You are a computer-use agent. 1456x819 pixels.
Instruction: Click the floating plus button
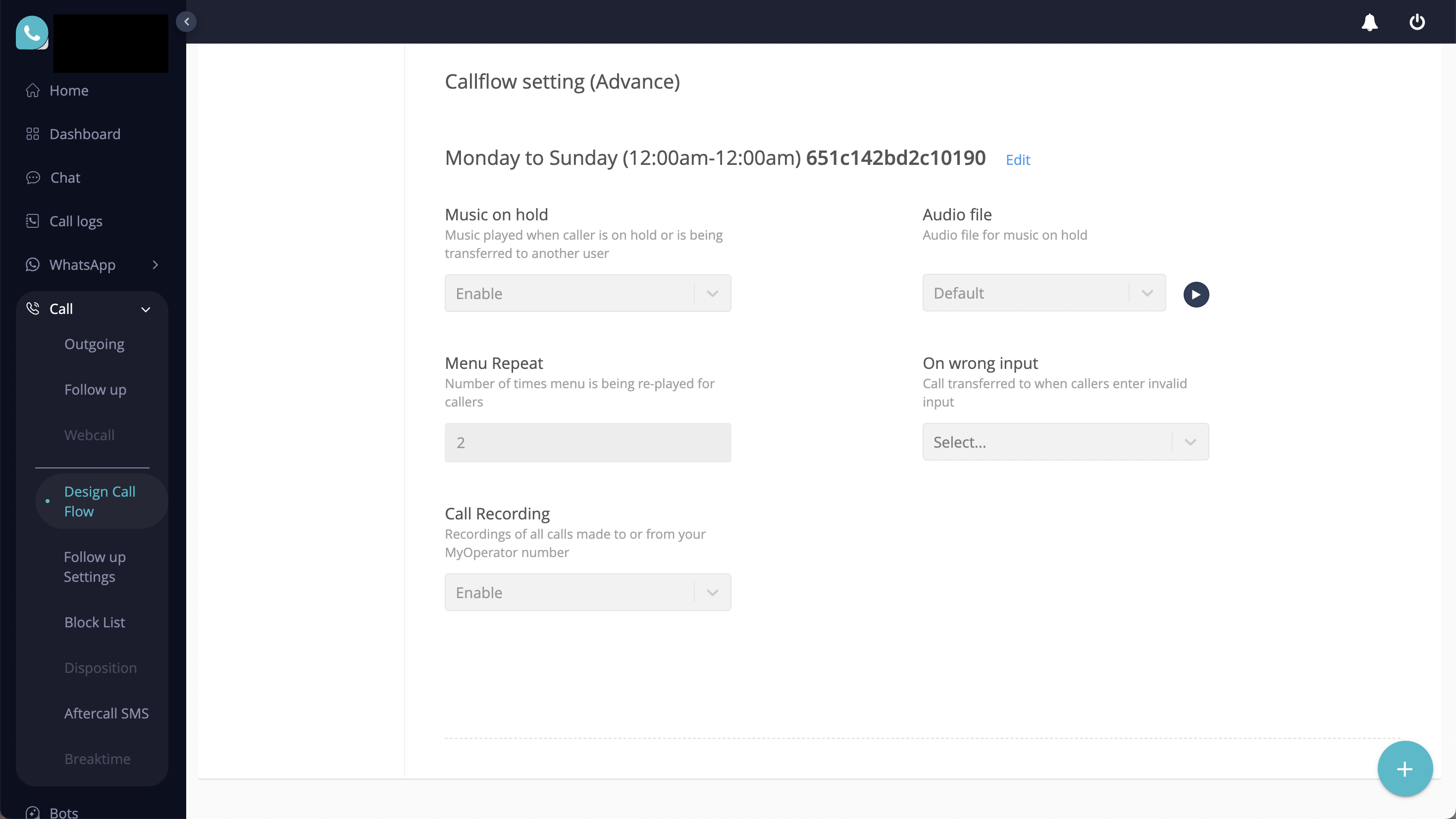tap(1404, 768)
